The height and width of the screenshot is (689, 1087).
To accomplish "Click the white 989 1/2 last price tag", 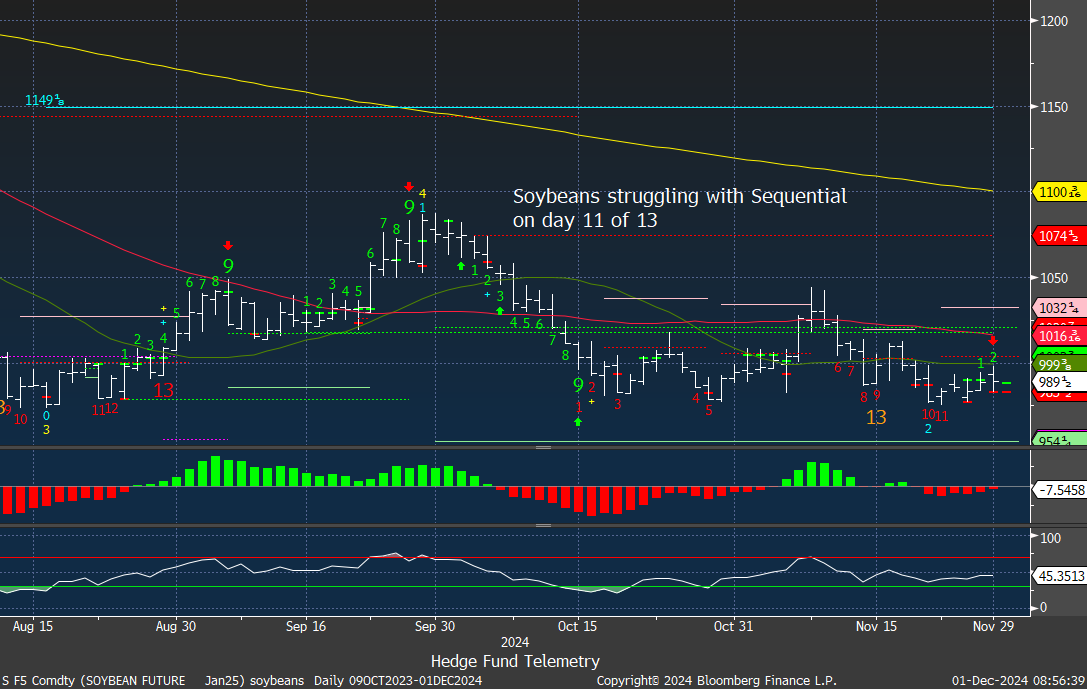I will 1059,382.
